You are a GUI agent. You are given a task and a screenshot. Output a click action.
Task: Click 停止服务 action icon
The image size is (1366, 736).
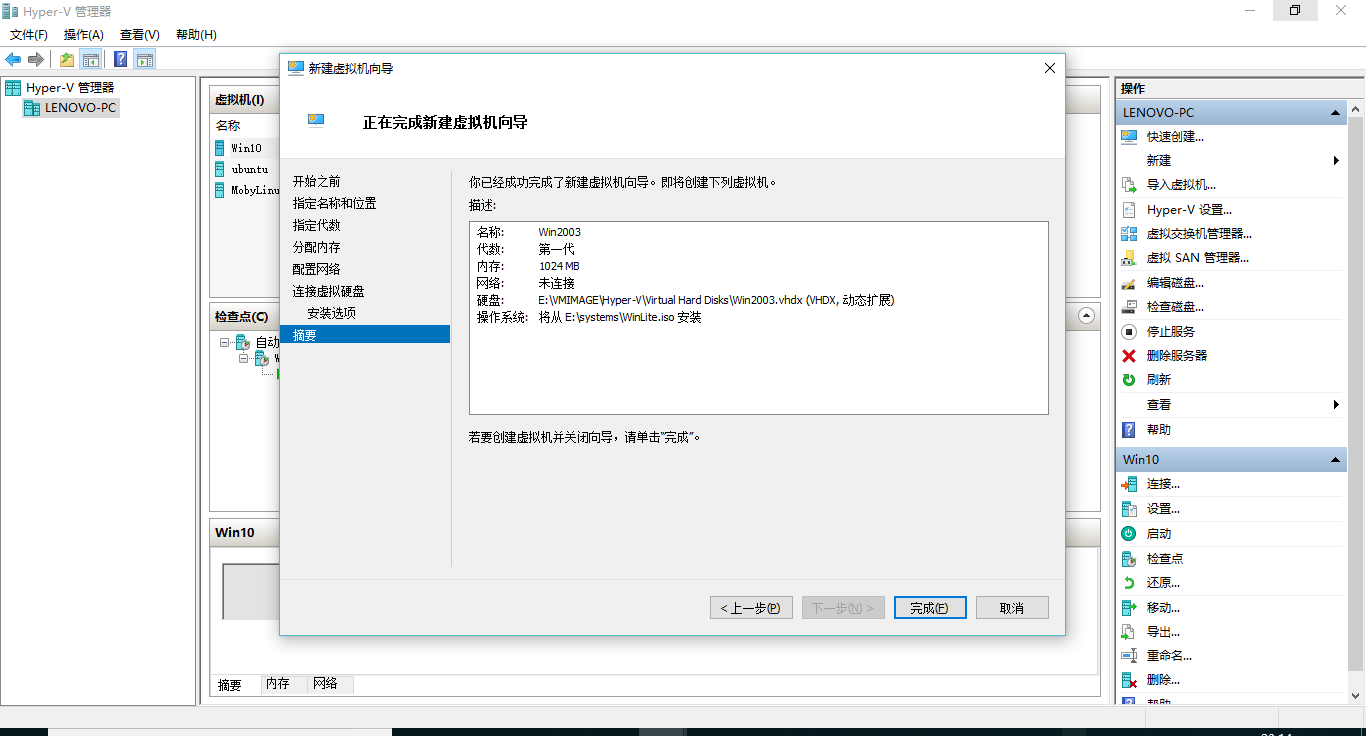tap(1129, 331)
